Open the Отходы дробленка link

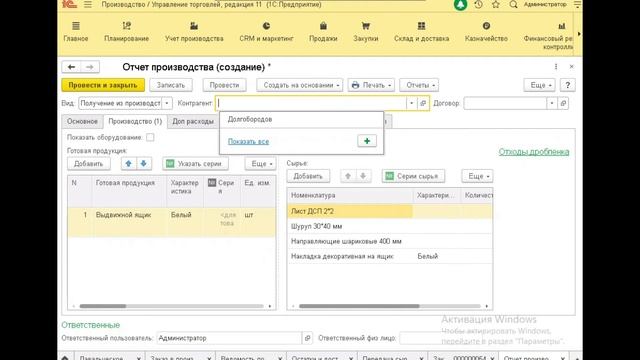(534, 152)
